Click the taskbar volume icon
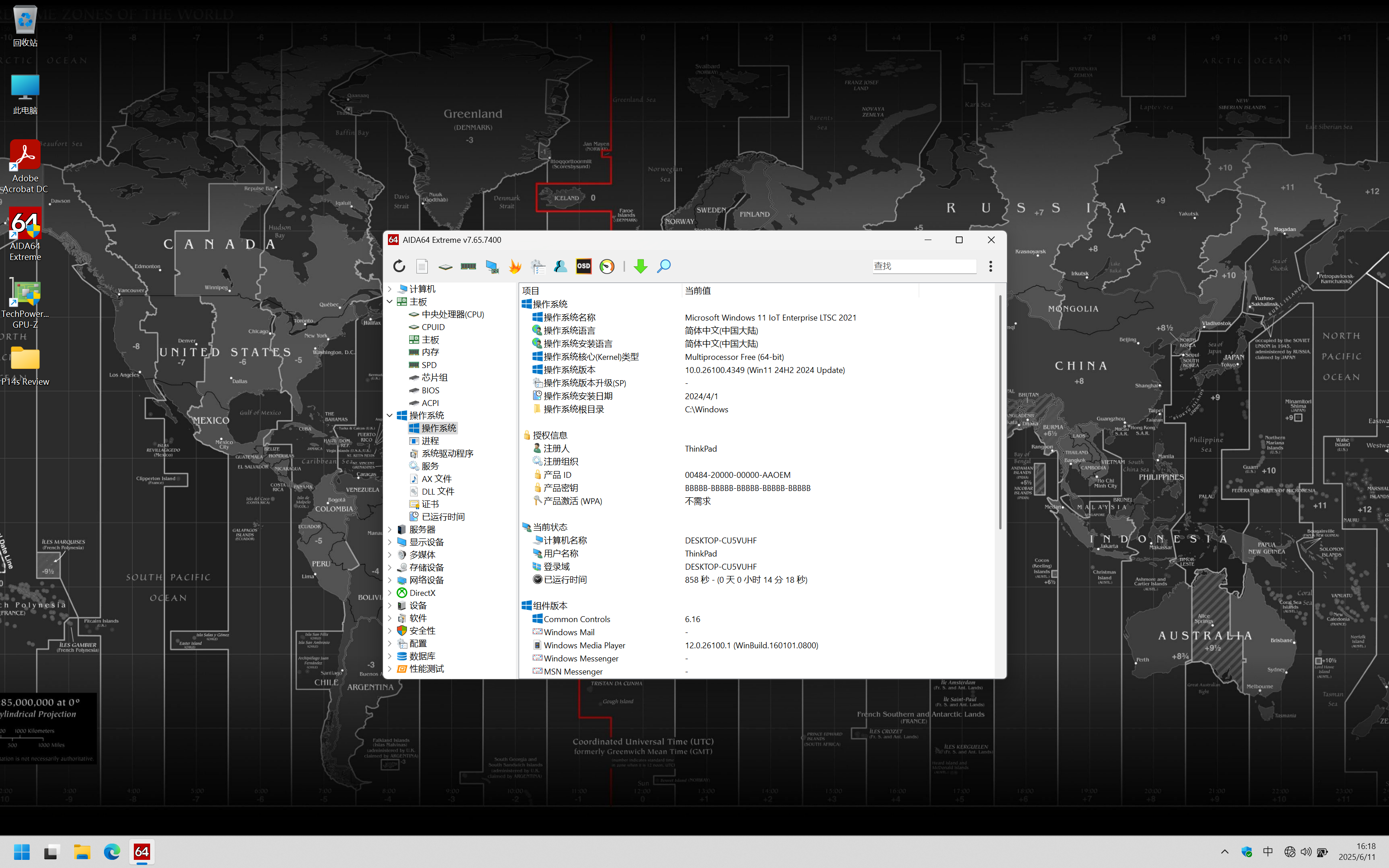The image size is (1389, 868). click(1306, 852)
